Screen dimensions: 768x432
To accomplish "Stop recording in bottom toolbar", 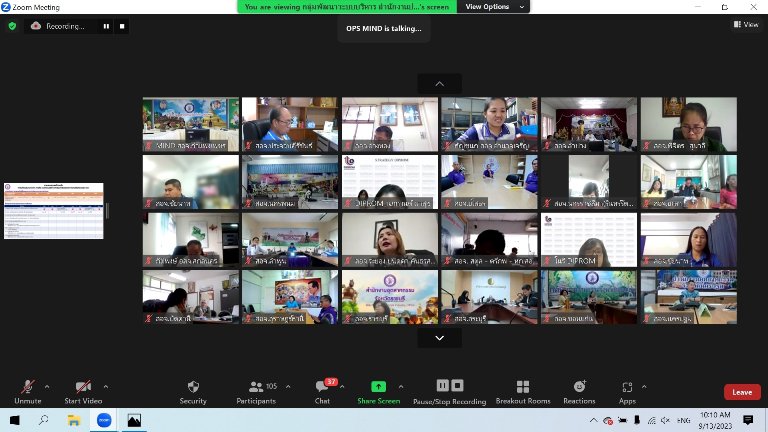I will click(x=457, y=385).
